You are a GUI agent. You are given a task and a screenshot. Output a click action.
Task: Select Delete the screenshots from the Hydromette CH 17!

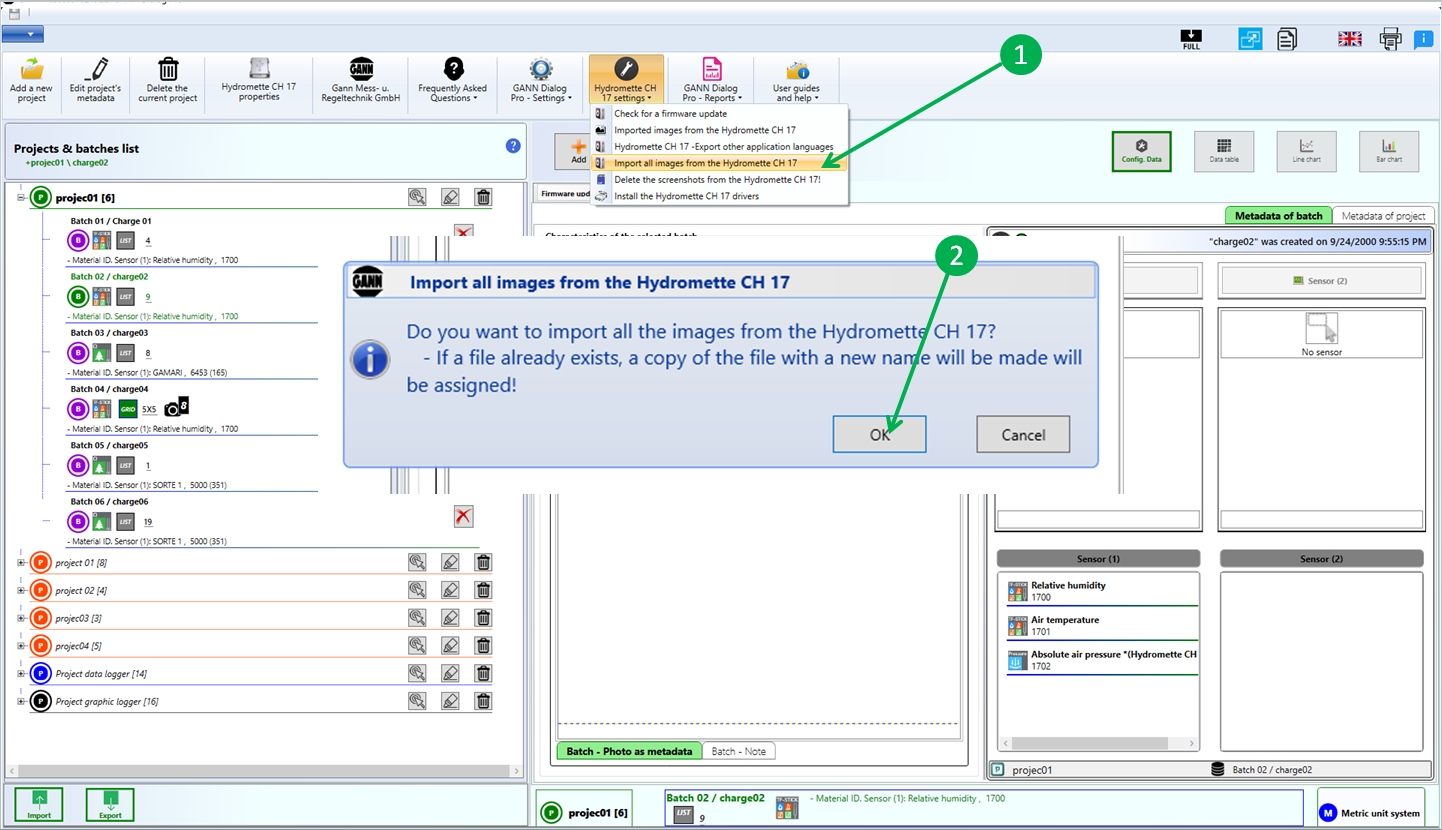720,179
